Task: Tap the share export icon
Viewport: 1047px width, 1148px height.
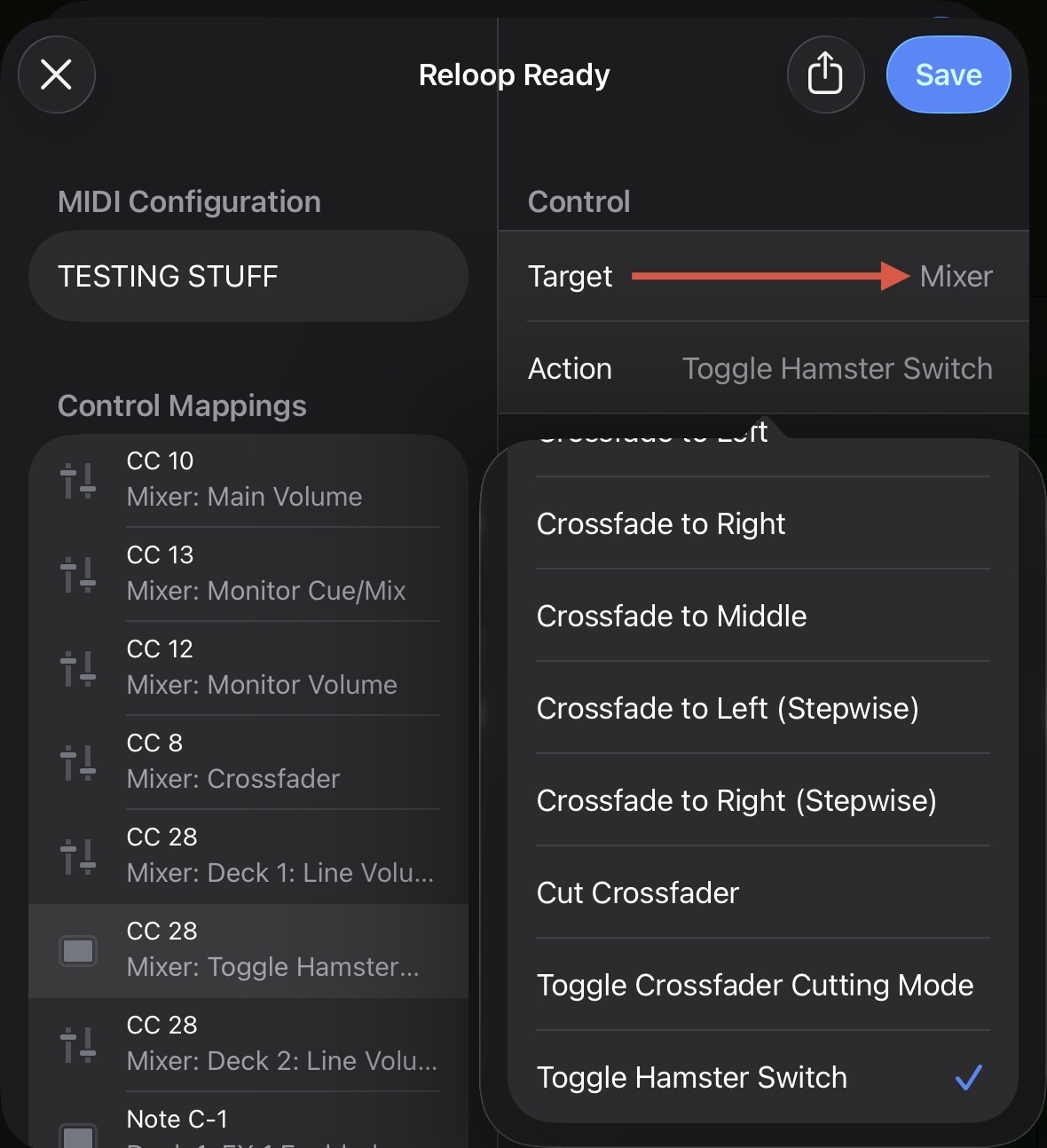Action: tap(825, 75)
